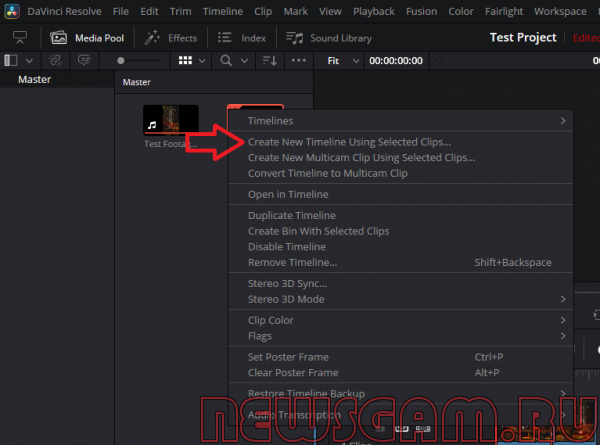600x445 pixels.
Task: Choose Create Bin With Selected Clips
Action: (401, 231)
